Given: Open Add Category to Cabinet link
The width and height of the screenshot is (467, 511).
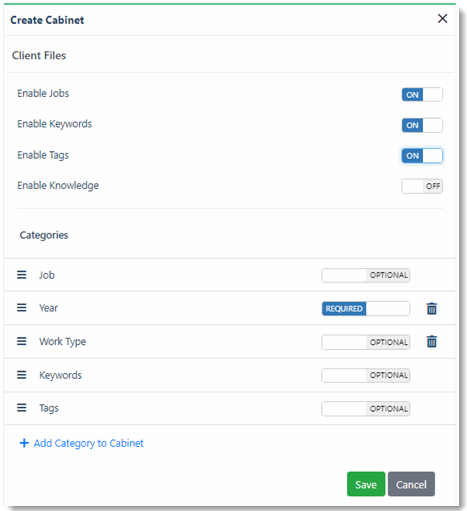Looking at the screenshot, I should (x=89, y=443).
